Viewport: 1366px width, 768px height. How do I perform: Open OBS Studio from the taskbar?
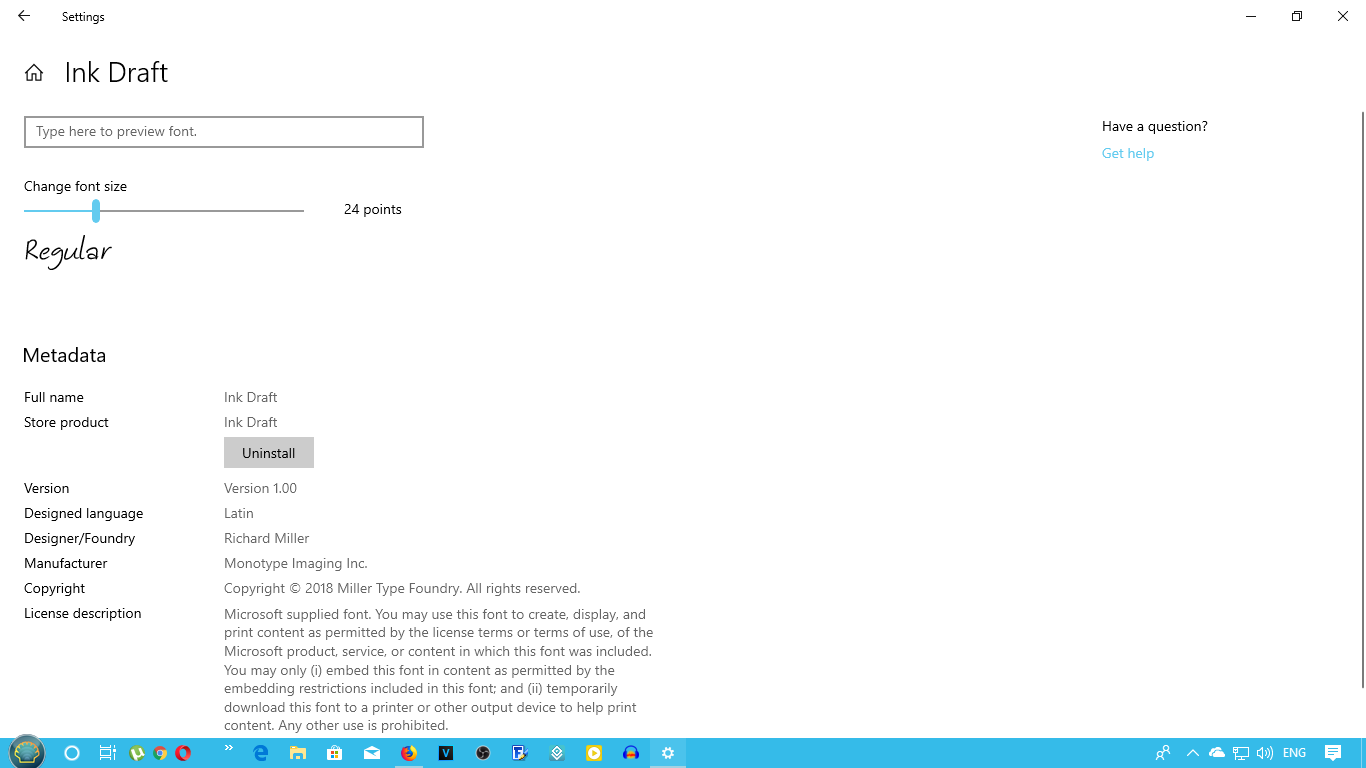pos(483,753)
